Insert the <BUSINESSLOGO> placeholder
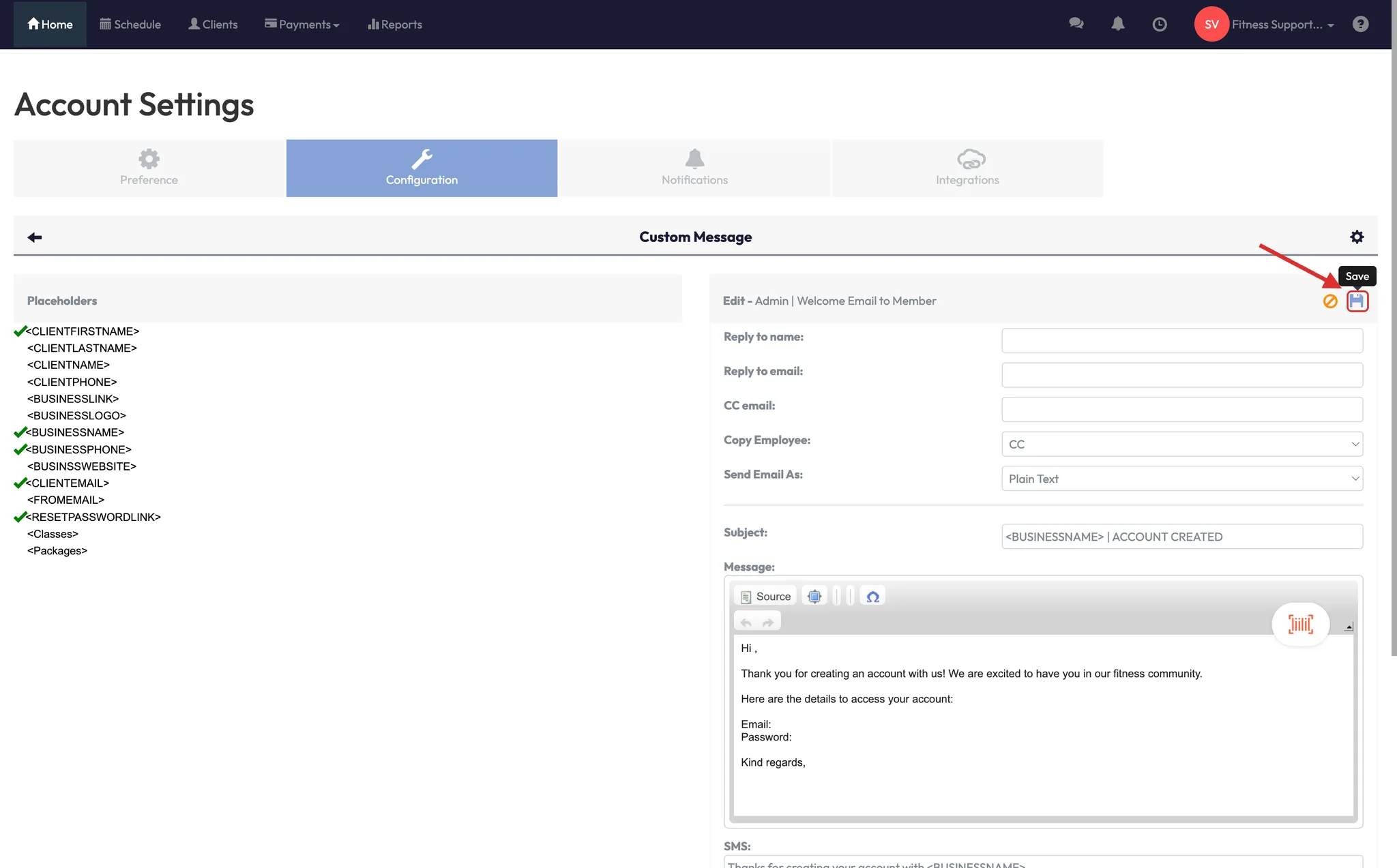 (76, 415)
